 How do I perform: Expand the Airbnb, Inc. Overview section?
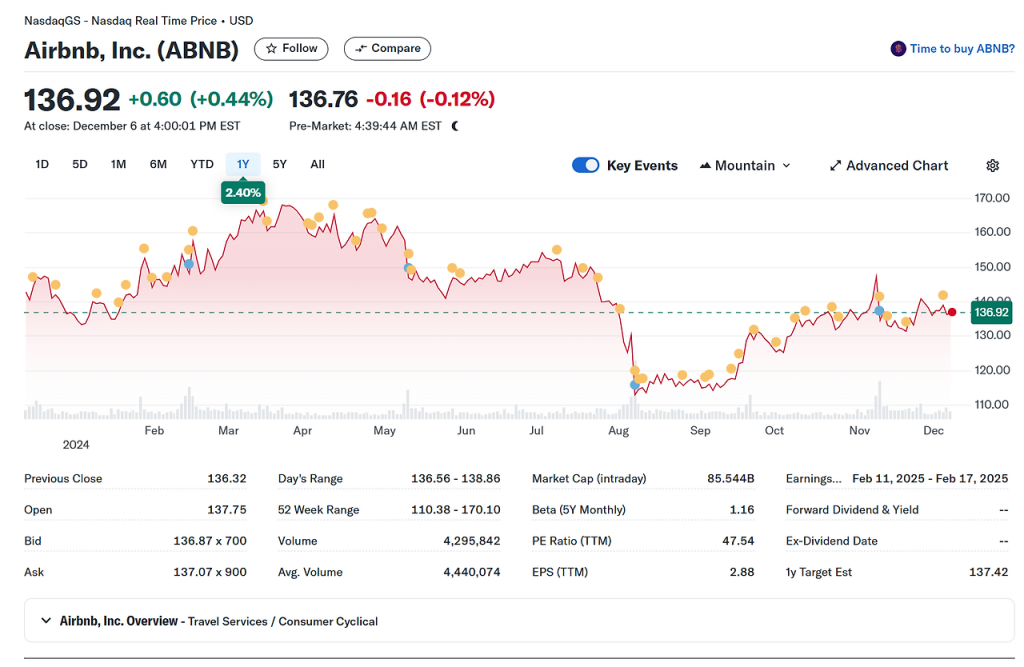coord(519,621)
